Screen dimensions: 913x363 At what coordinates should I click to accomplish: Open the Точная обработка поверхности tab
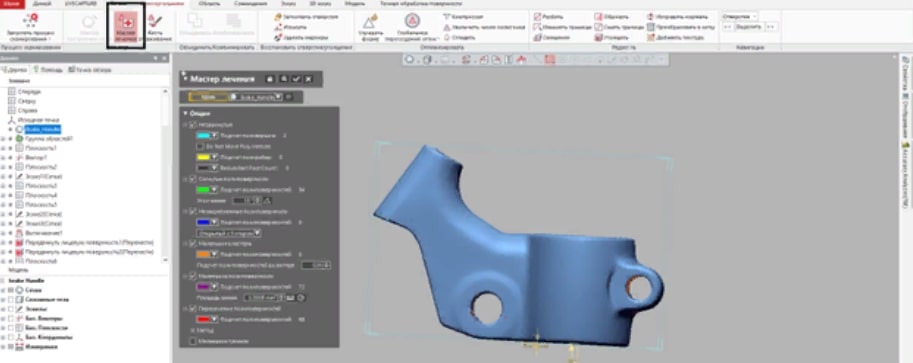coord(422,3)
